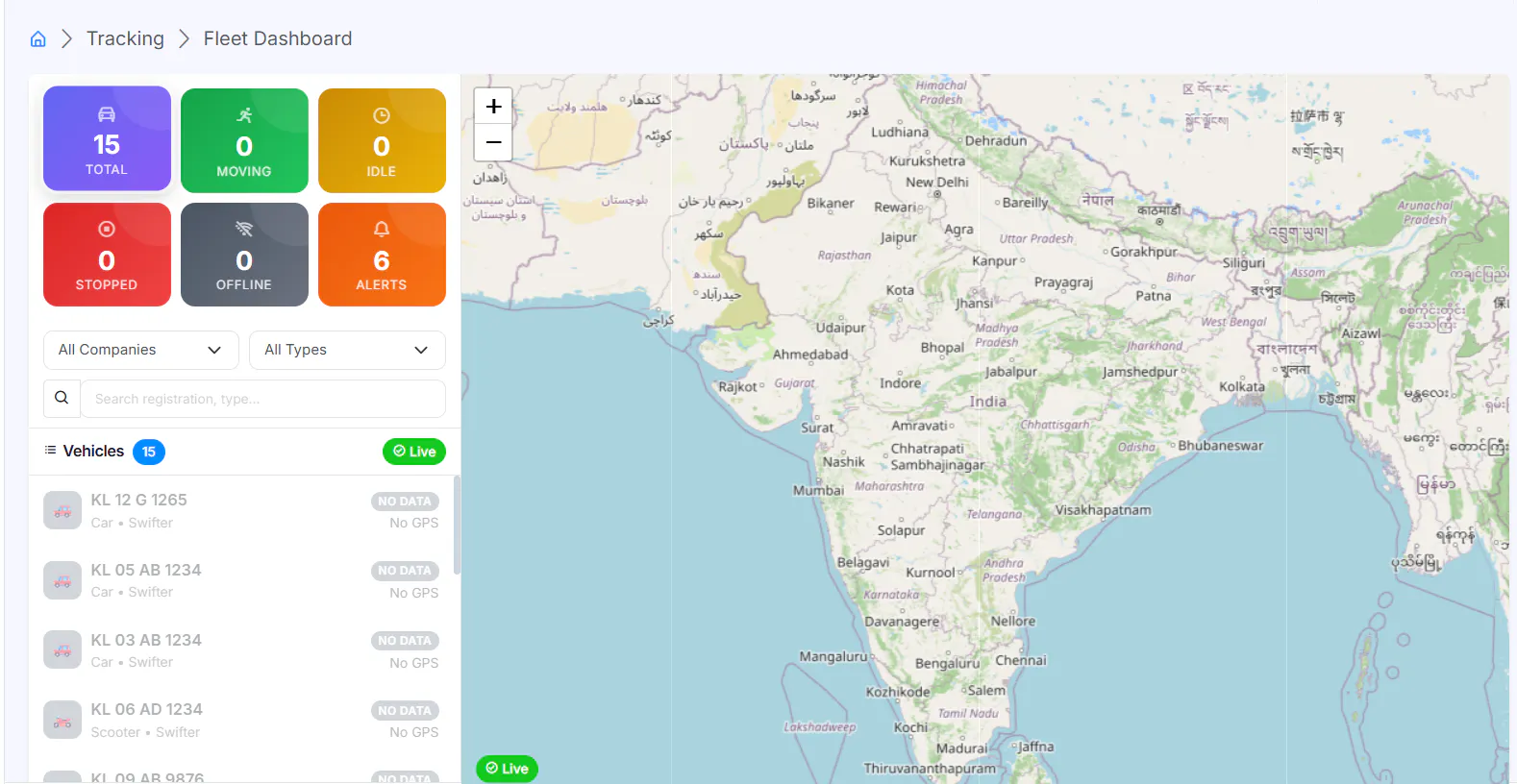Open Tracking breadcrumb link
Image resolution: width=1517 pixels, height=784 pixels.
point(125,38)
